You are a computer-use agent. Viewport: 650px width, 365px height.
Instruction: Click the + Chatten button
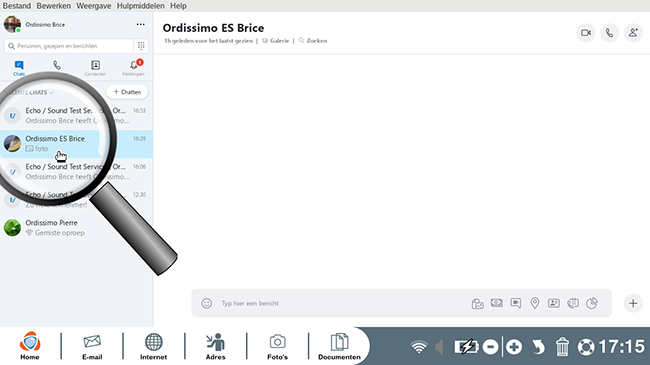point(127,92)
